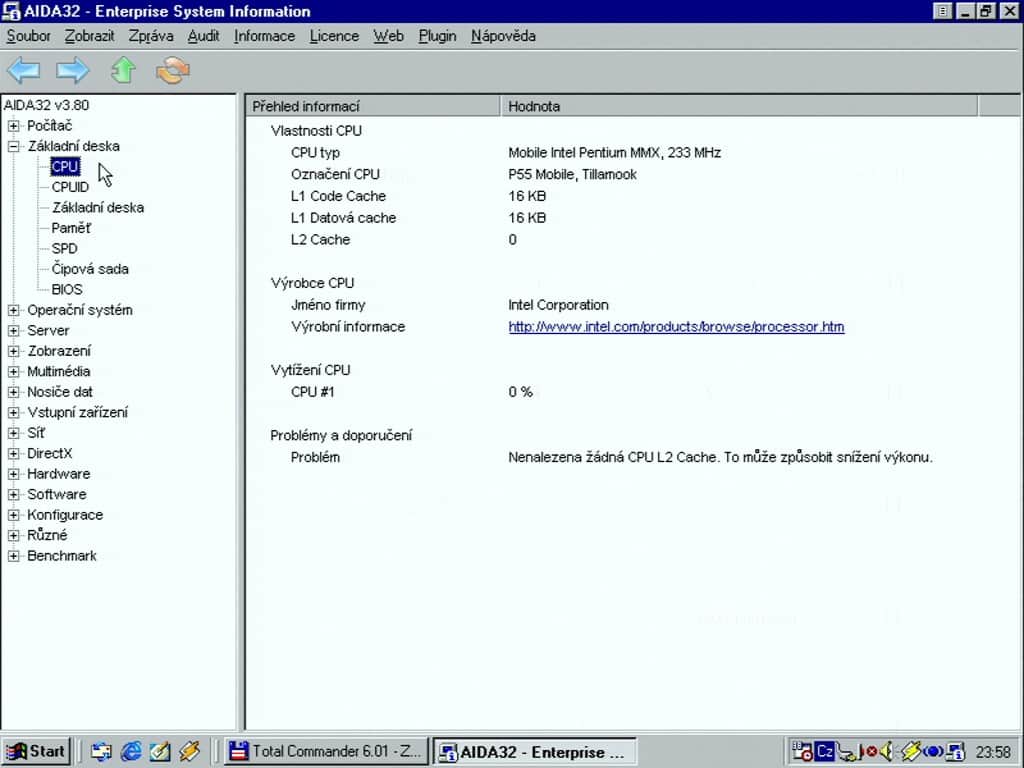Expand the Počítač tree node
Screen dimensions: 1024x768
pos(13,125)
